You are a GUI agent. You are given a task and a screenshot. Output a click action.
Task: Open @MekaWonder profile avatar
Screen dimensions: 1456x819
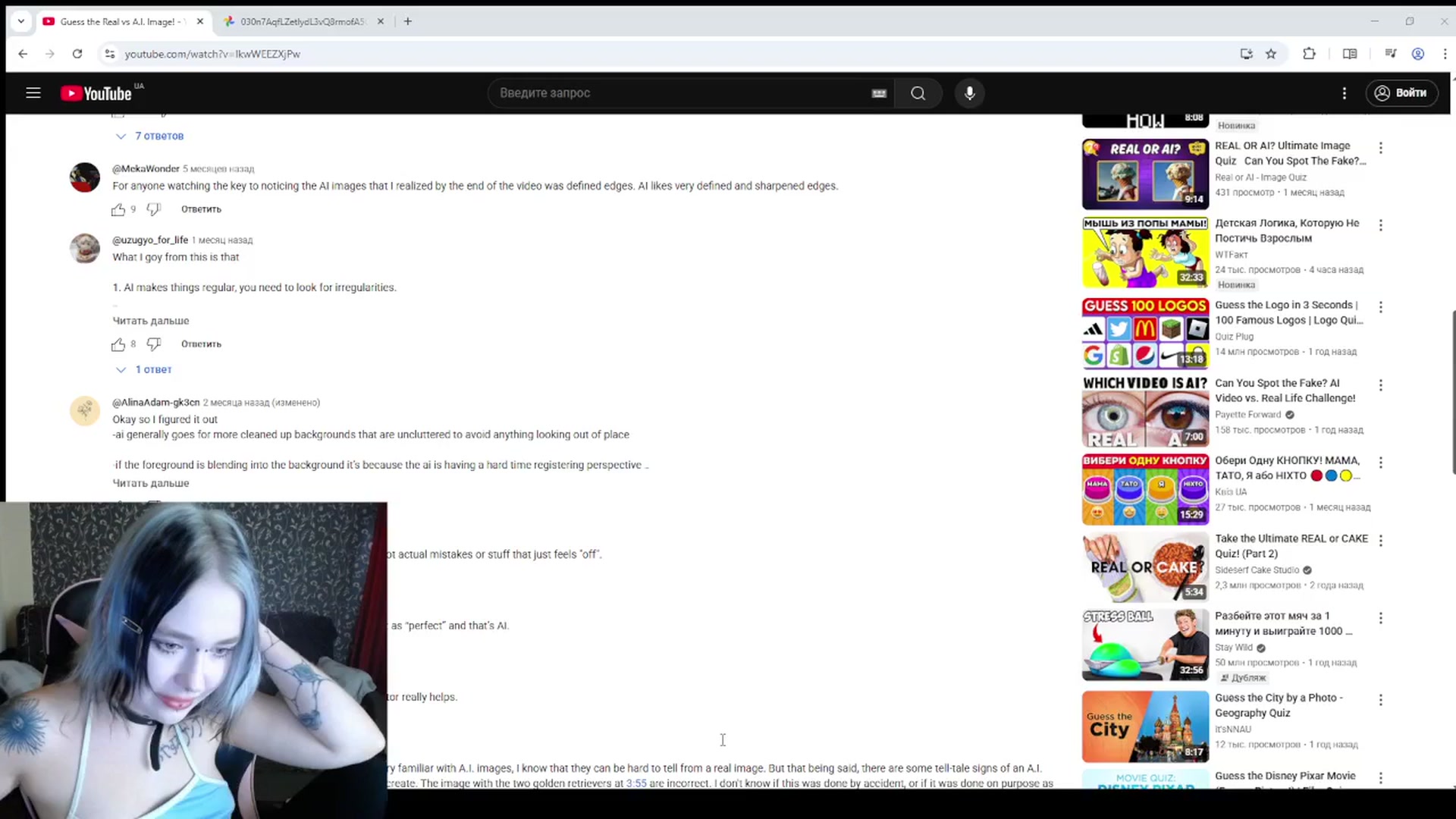point(85,177)
